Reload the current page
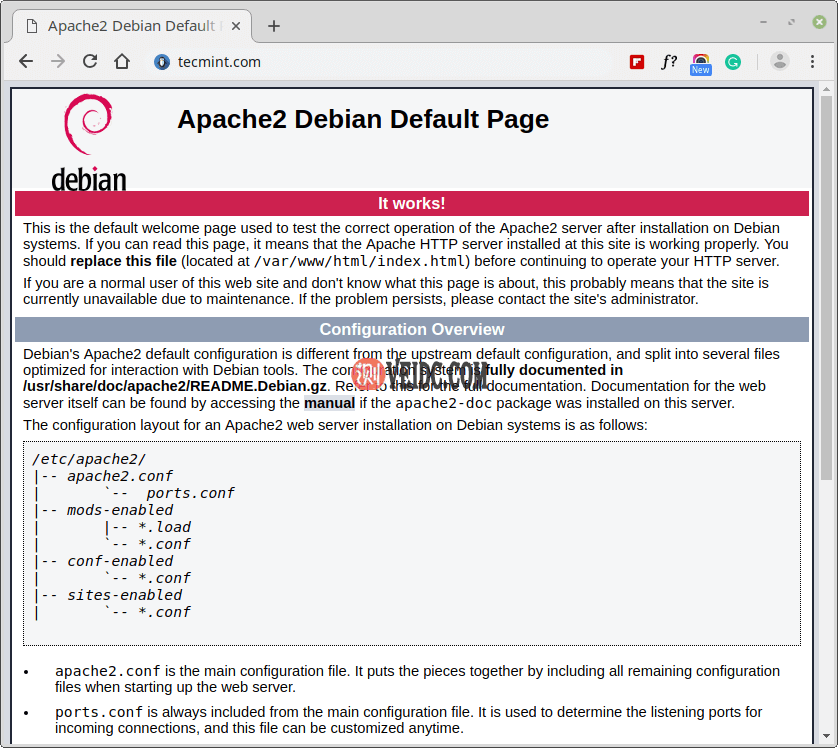The height and width of the screenshot is (748, 838). pyautogui.click(x=90, y=61)
